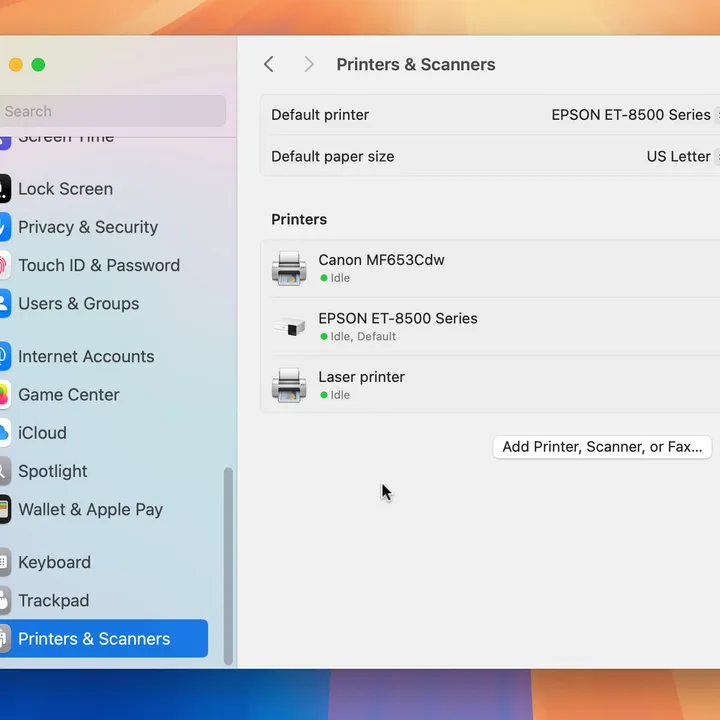Click the Default printer label

point(320,115)
